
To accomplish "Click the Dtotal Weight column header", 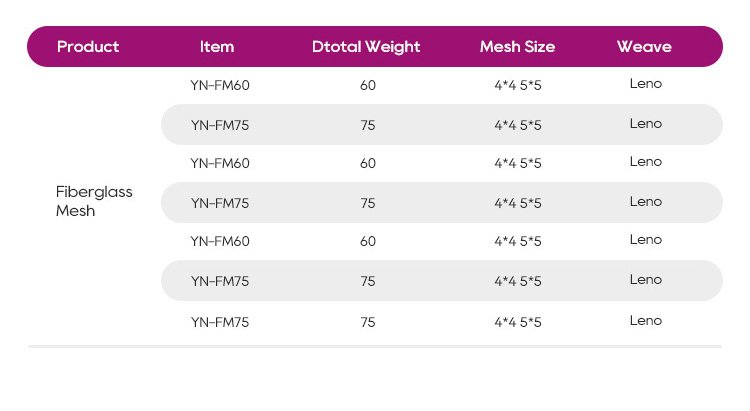I will coord(366,47).
